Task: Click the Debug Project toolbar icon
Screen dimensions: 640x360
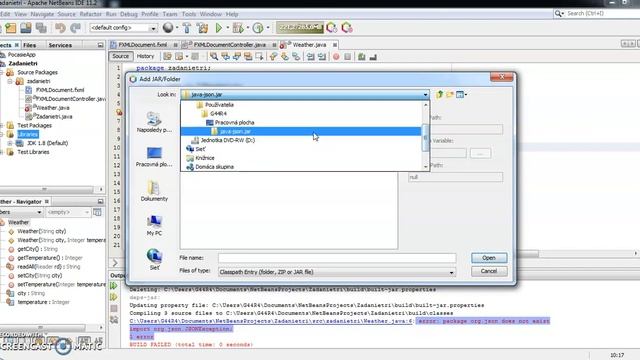Action: point(237,28)
